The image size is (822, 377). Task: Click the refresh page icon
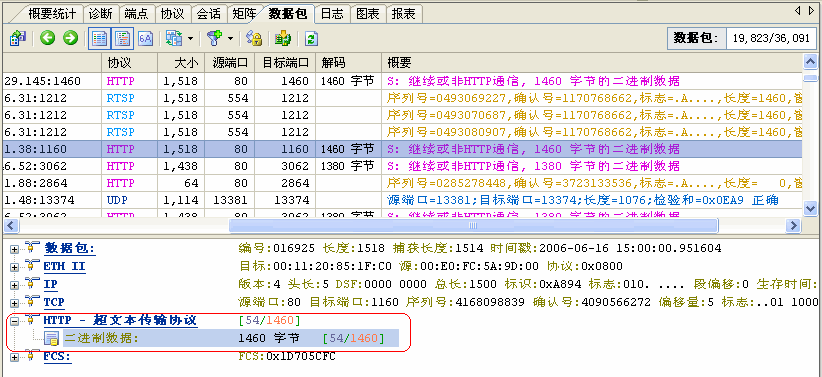tap(311, 39)
